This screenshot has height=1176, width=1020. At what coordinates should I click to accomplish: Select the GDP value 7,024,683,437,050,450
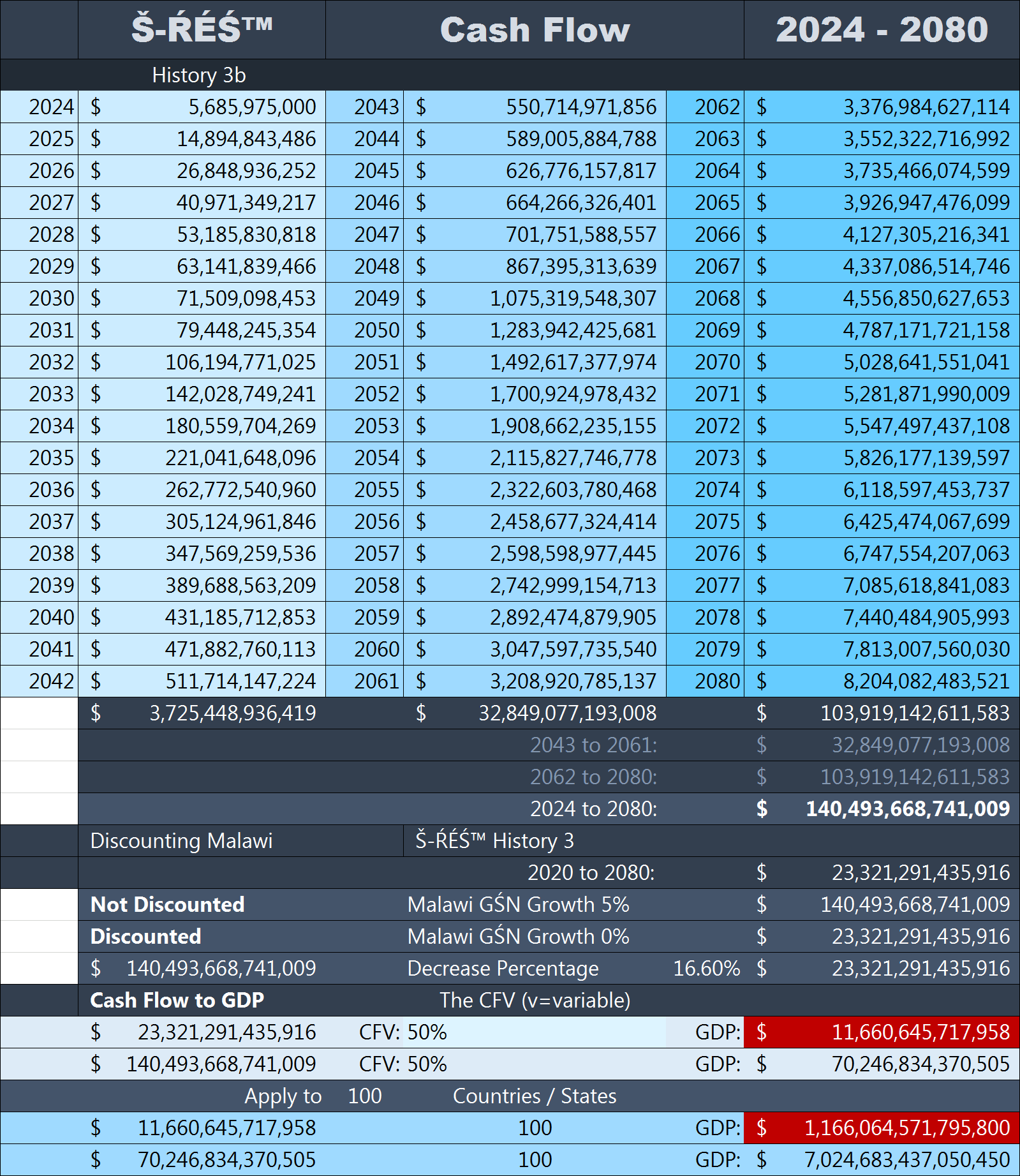click(x=906, y=1159)
